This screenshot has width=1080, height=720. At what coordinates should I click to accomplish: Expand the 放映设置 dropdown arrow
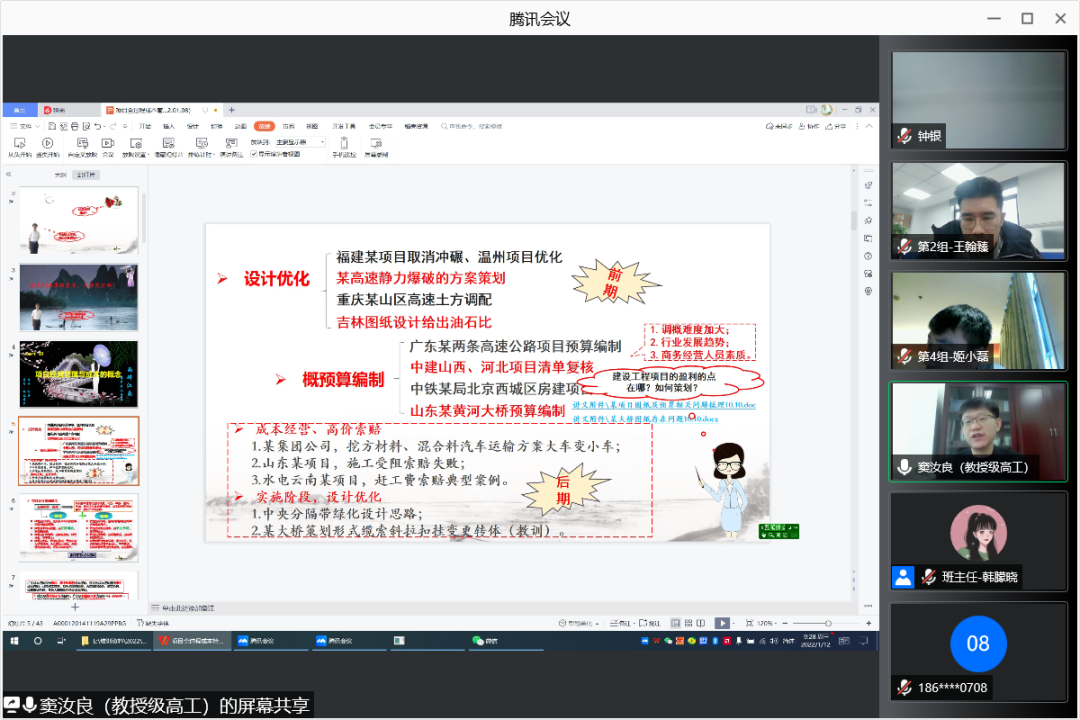pyautogui.click(x=148, y=155)
